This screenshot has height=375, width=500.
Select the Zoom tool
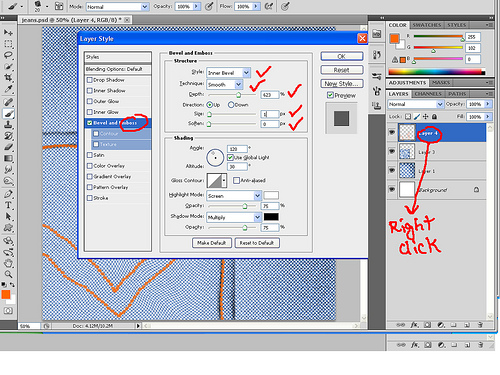[8, 275]
